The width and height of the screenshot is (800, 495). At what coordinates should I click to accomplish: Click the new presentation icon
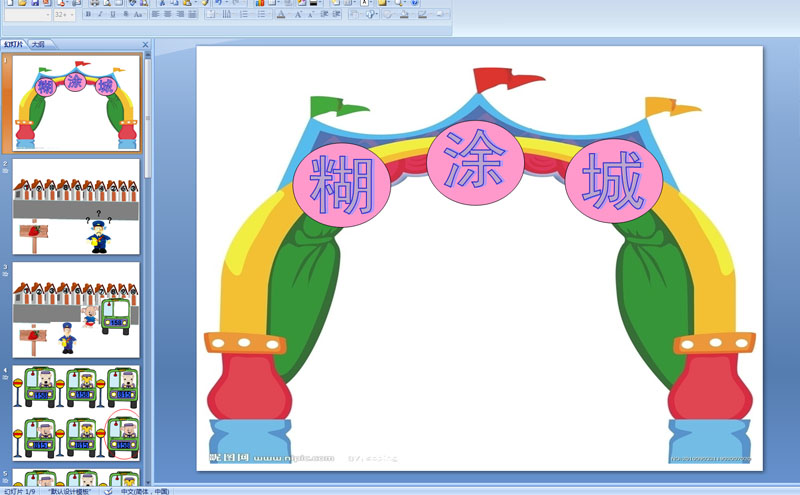click(x=10, y=3)
